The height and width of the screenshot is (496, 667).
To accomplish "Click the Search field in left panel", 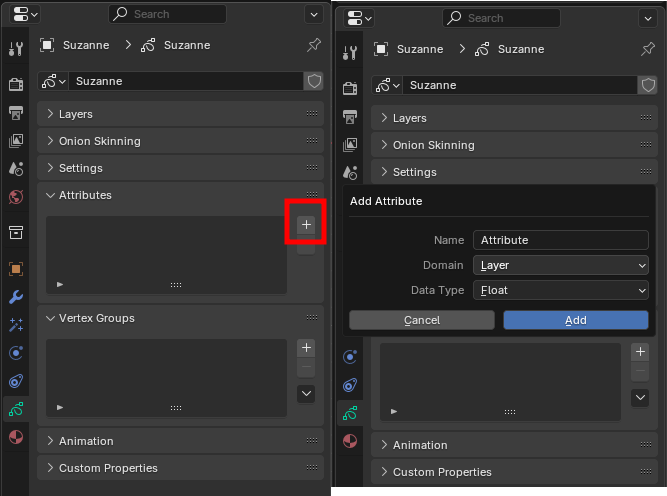I will click(168, 14).
